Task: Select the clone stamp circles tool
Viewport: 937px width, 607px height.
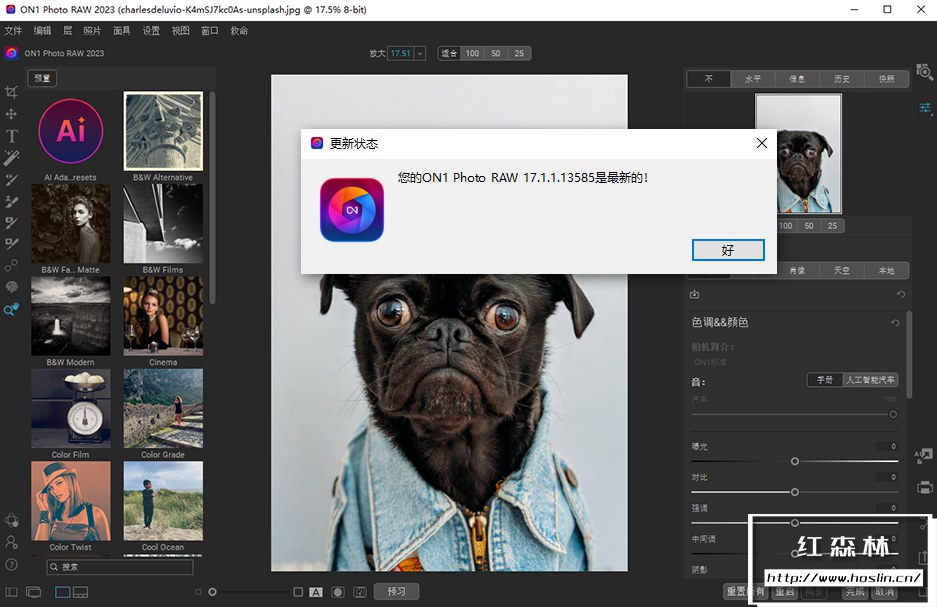Action: [x=11, y=265]
